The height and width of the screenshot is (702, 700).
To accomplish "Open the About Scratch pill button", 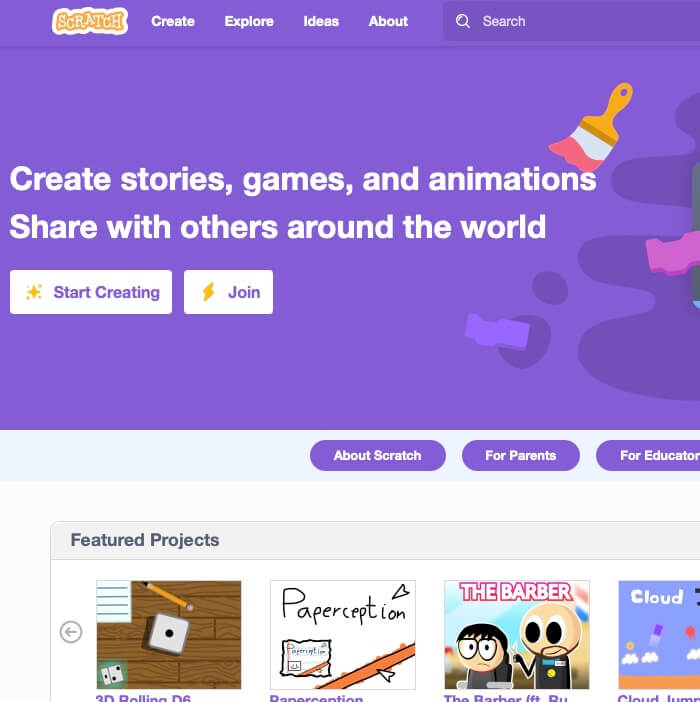I will click(x=378, y=455).
